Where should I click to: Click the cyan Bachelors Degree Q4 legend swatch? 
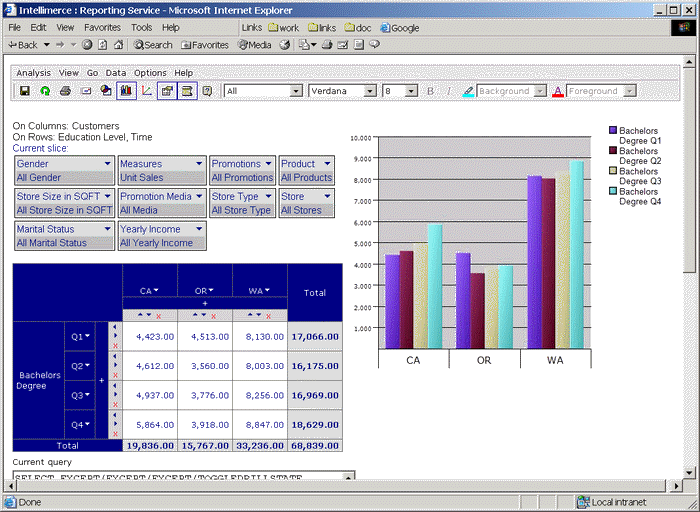(x=613, y=191)
